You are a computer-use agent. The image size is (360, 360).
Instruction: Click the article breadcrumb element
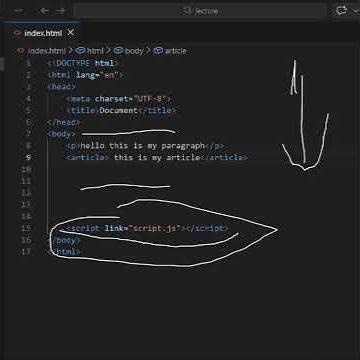coord(175,51)
